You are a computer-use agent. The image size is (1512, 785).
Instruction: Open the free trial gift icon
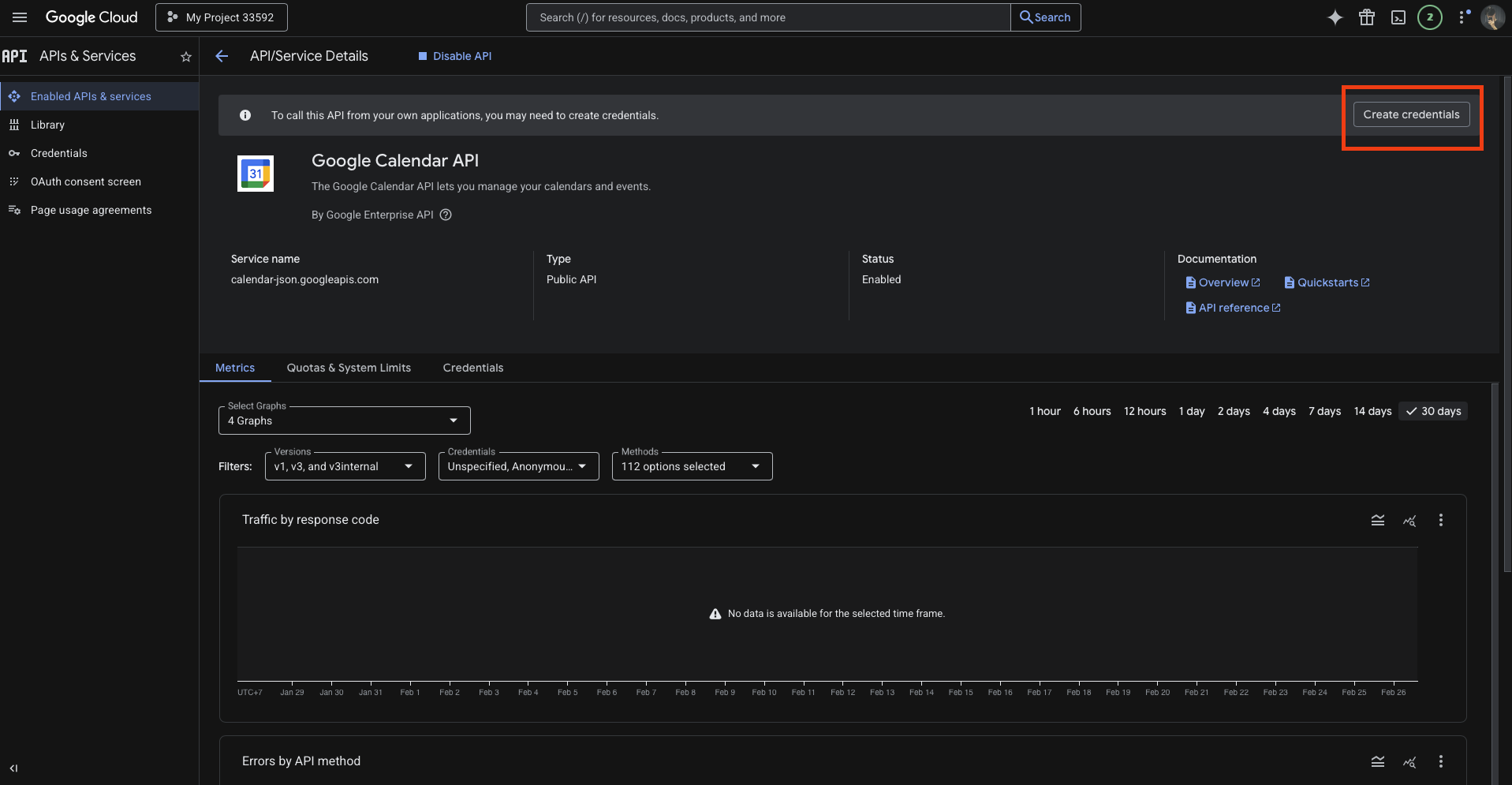point(1366,17)
